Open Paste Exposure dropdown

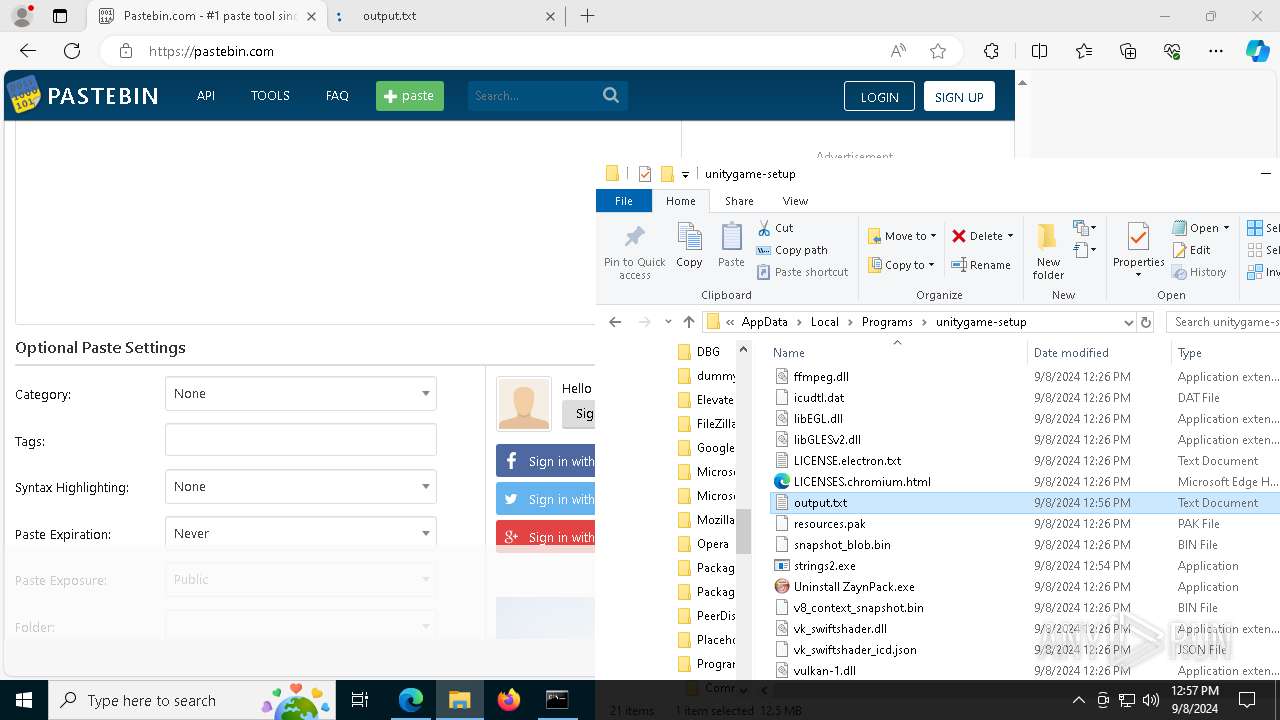[301, 580]
